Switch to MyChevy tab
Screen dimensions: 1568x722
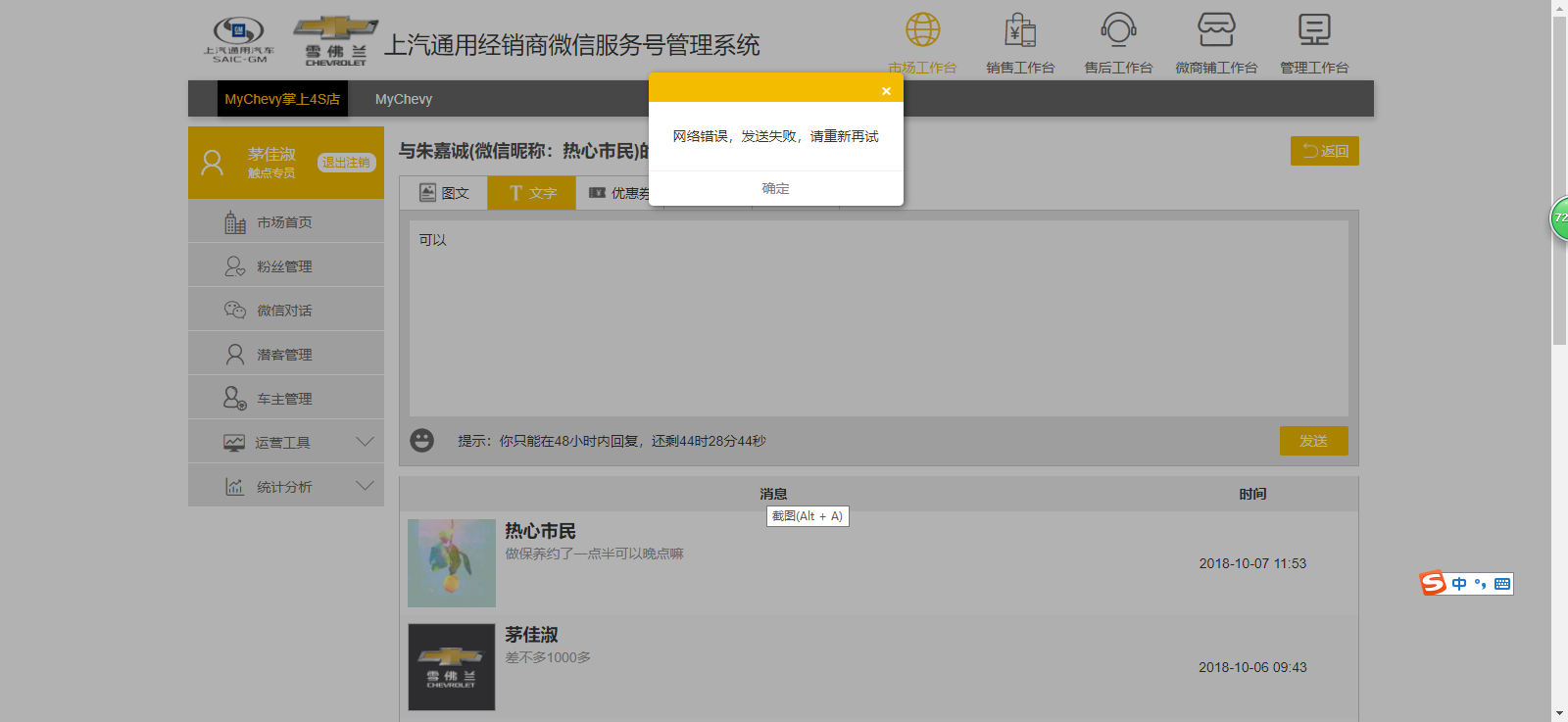coord(404,99)
